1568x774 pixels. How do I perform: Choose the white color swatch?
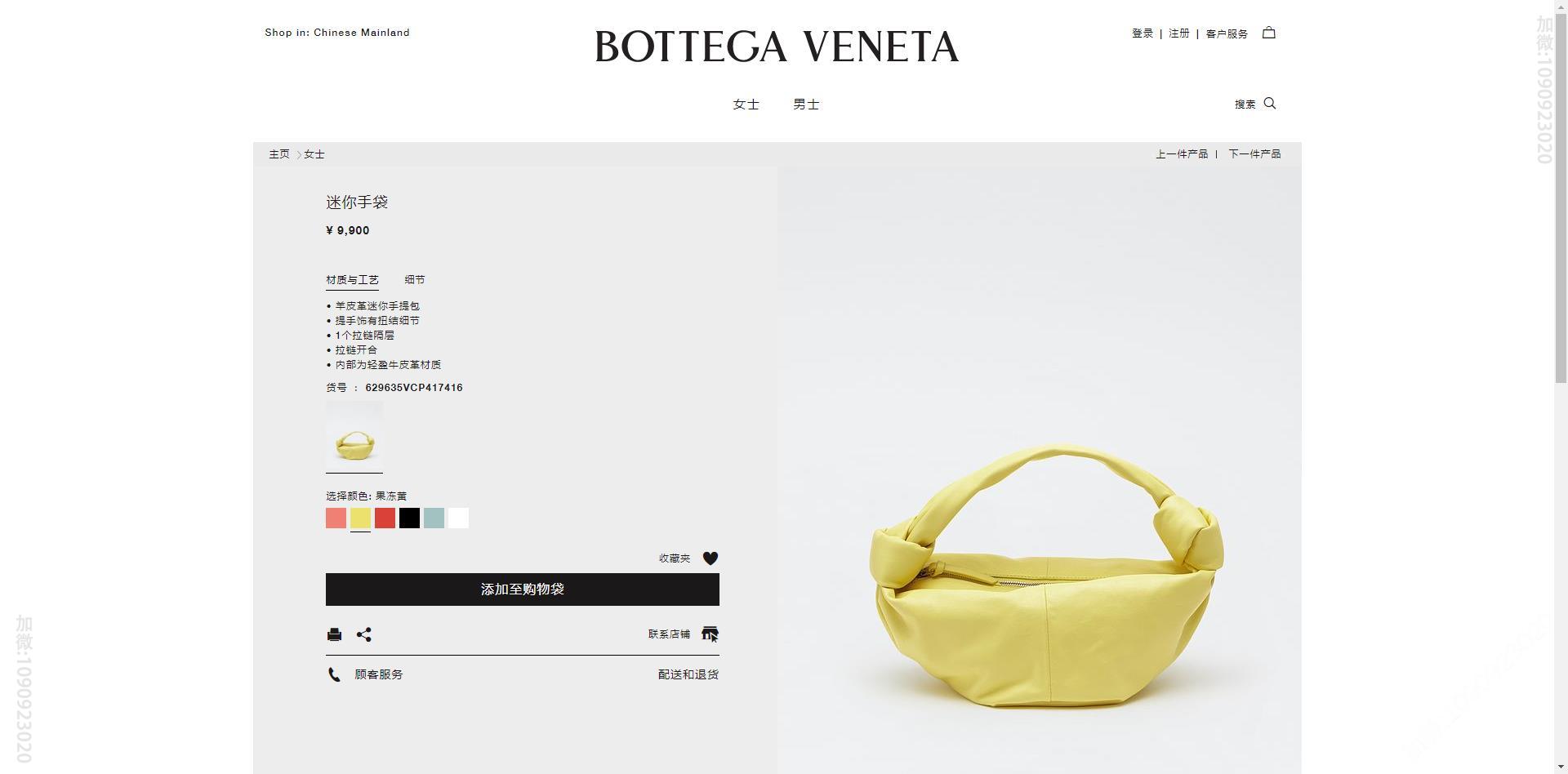(x=458, y=518)
